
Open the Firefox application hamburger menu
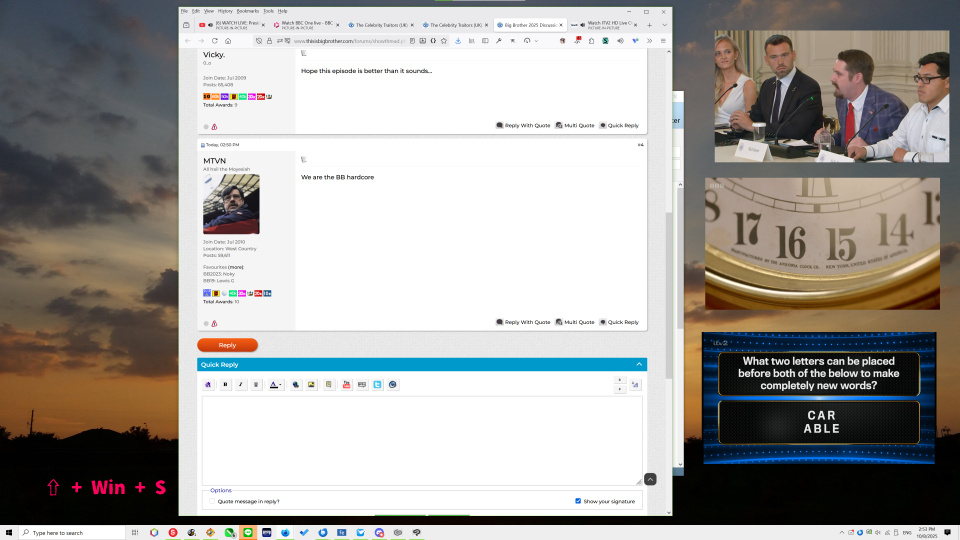point(663,41)
